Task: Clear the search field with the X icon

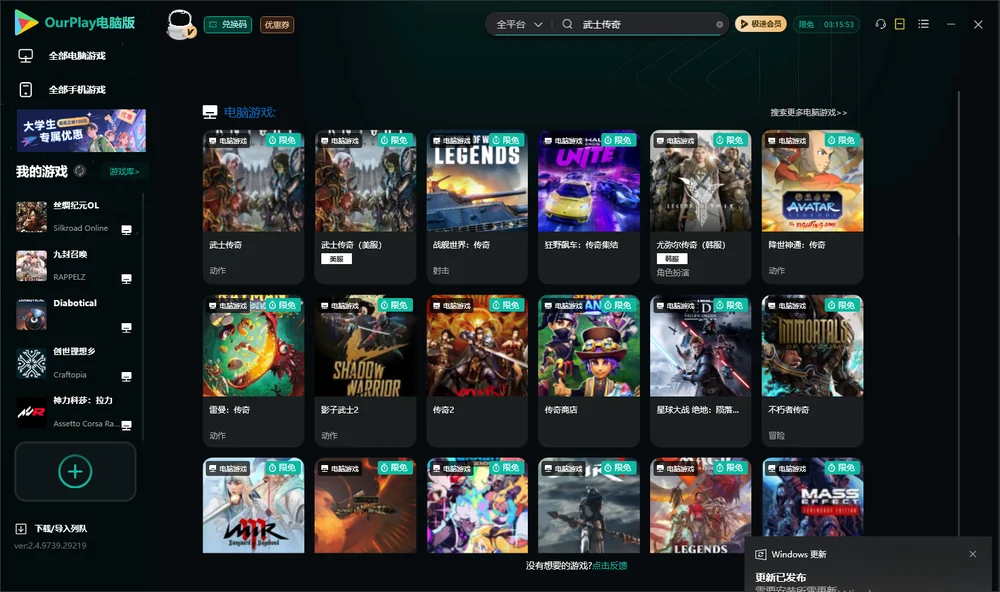Action: point(719,25)
